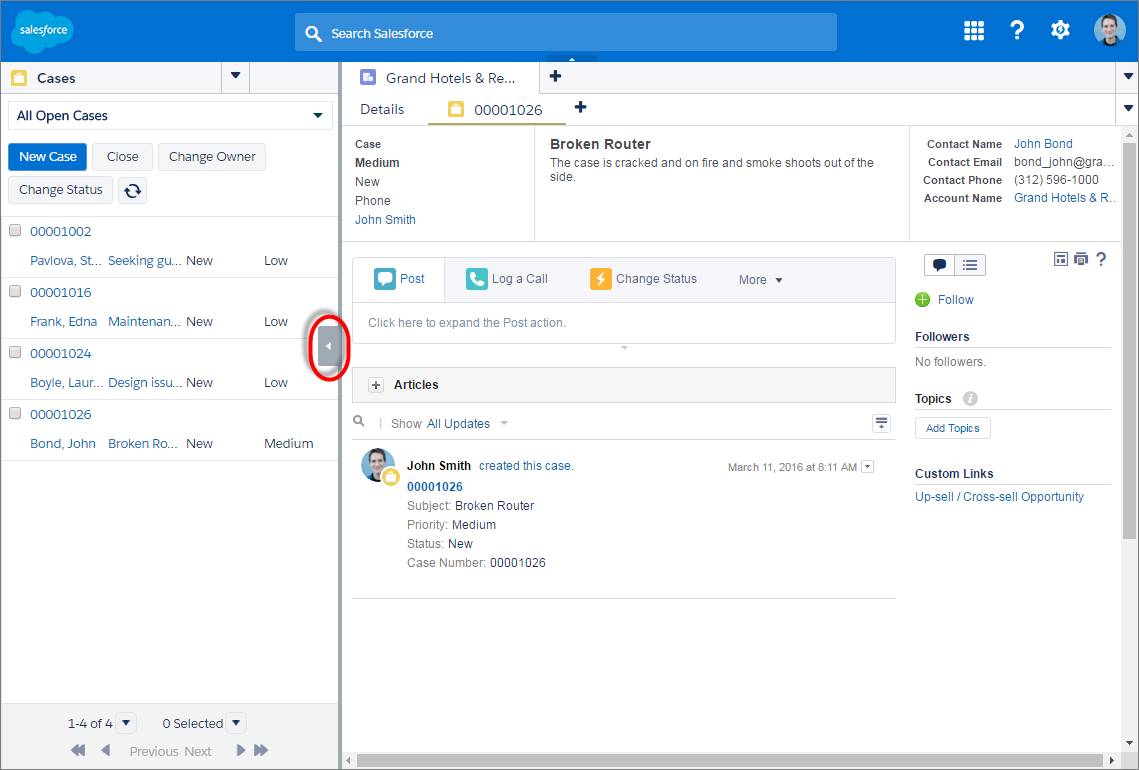Image resolution: width=1139 pixels, height=770 pixels.
Task: Click the green Follow plus icon
Action: point(923,299)
